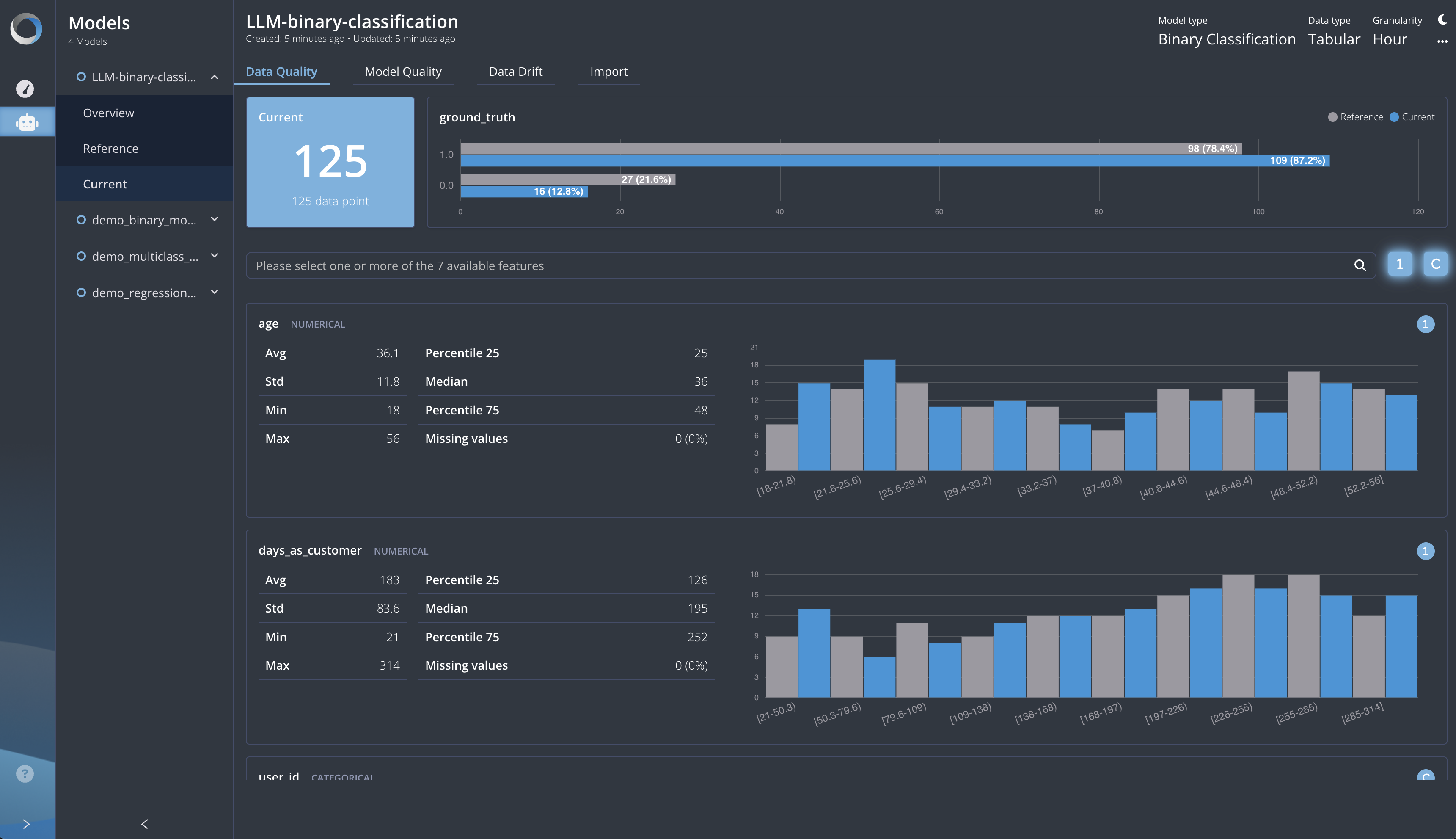This screenshot has width=1456, height=839.
Task: Click the [25.6-29.4) age axis label
Action: click(903, 487)
